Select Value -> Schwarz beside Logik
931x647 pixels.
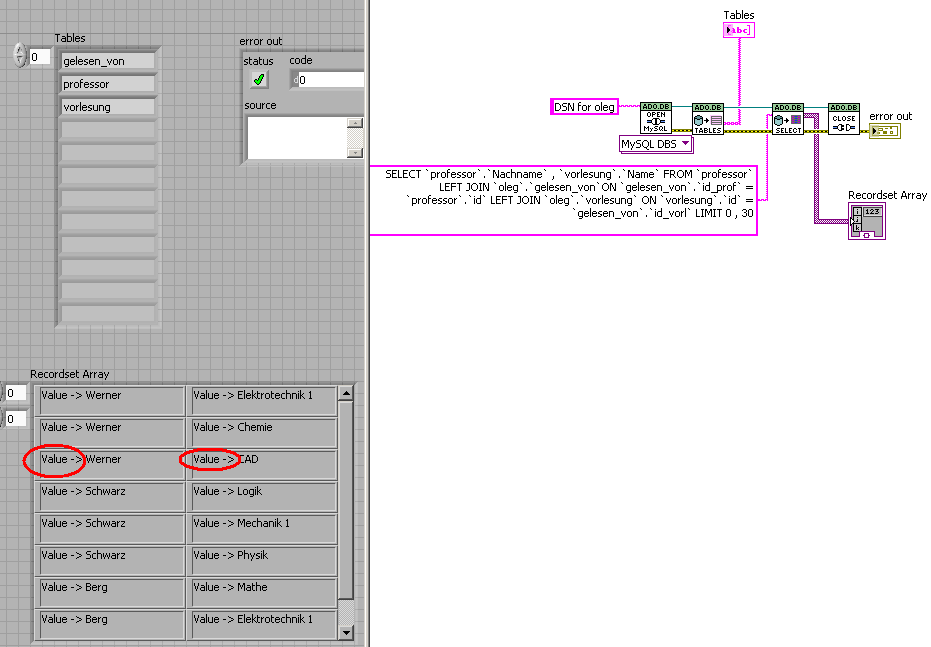(110, 496)
